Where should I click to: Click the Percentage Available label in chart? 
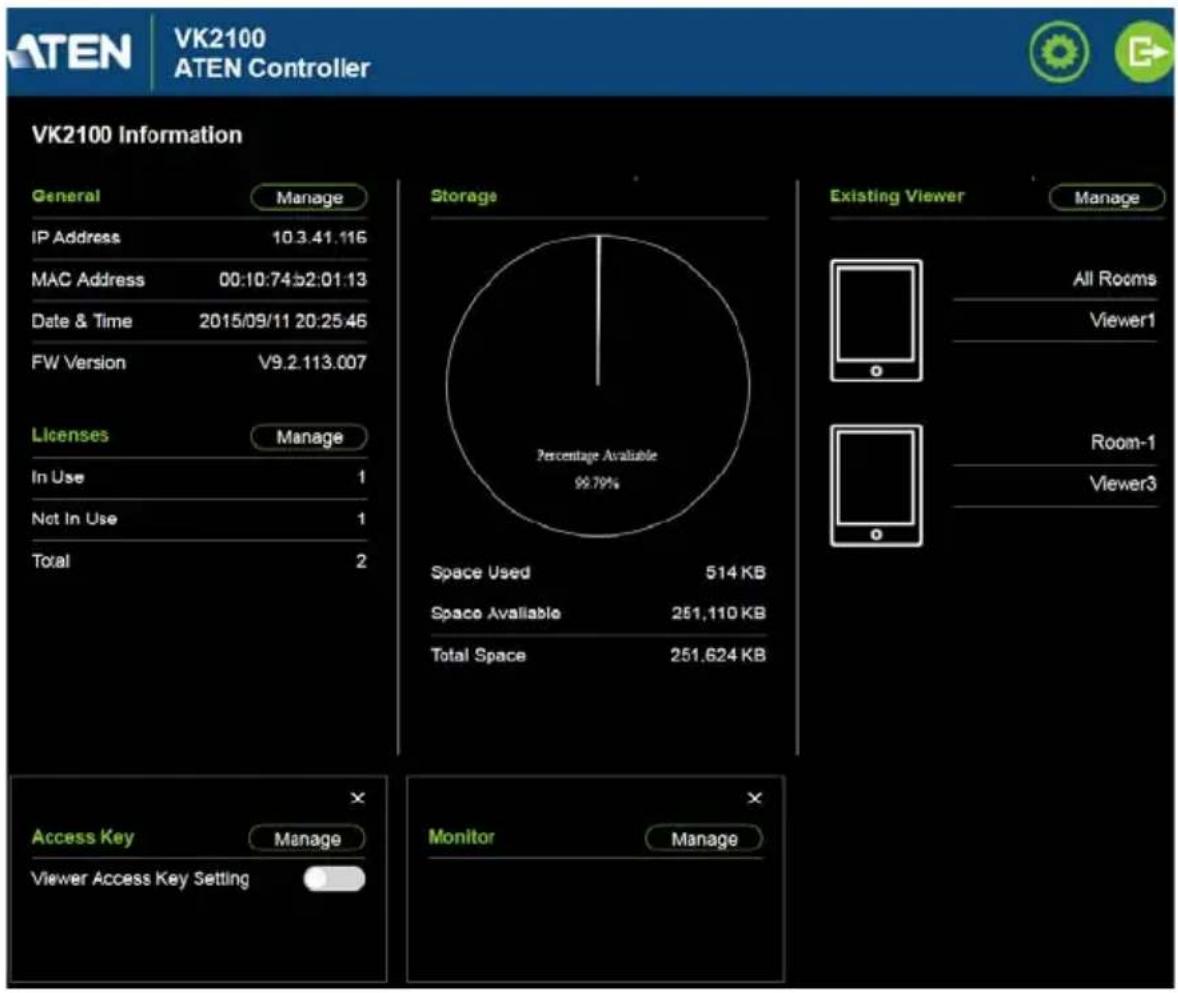coord(597,456)
